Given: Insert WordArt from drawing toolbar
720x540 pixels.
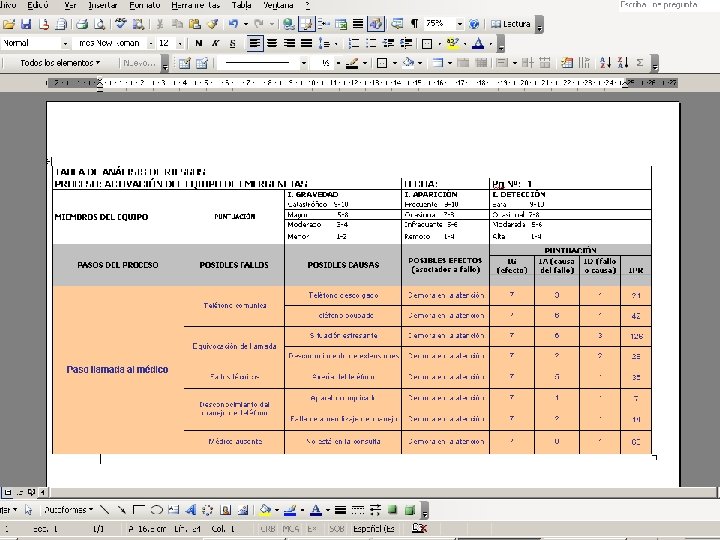Looking at the screenshot, I should [x=191, y=510].
